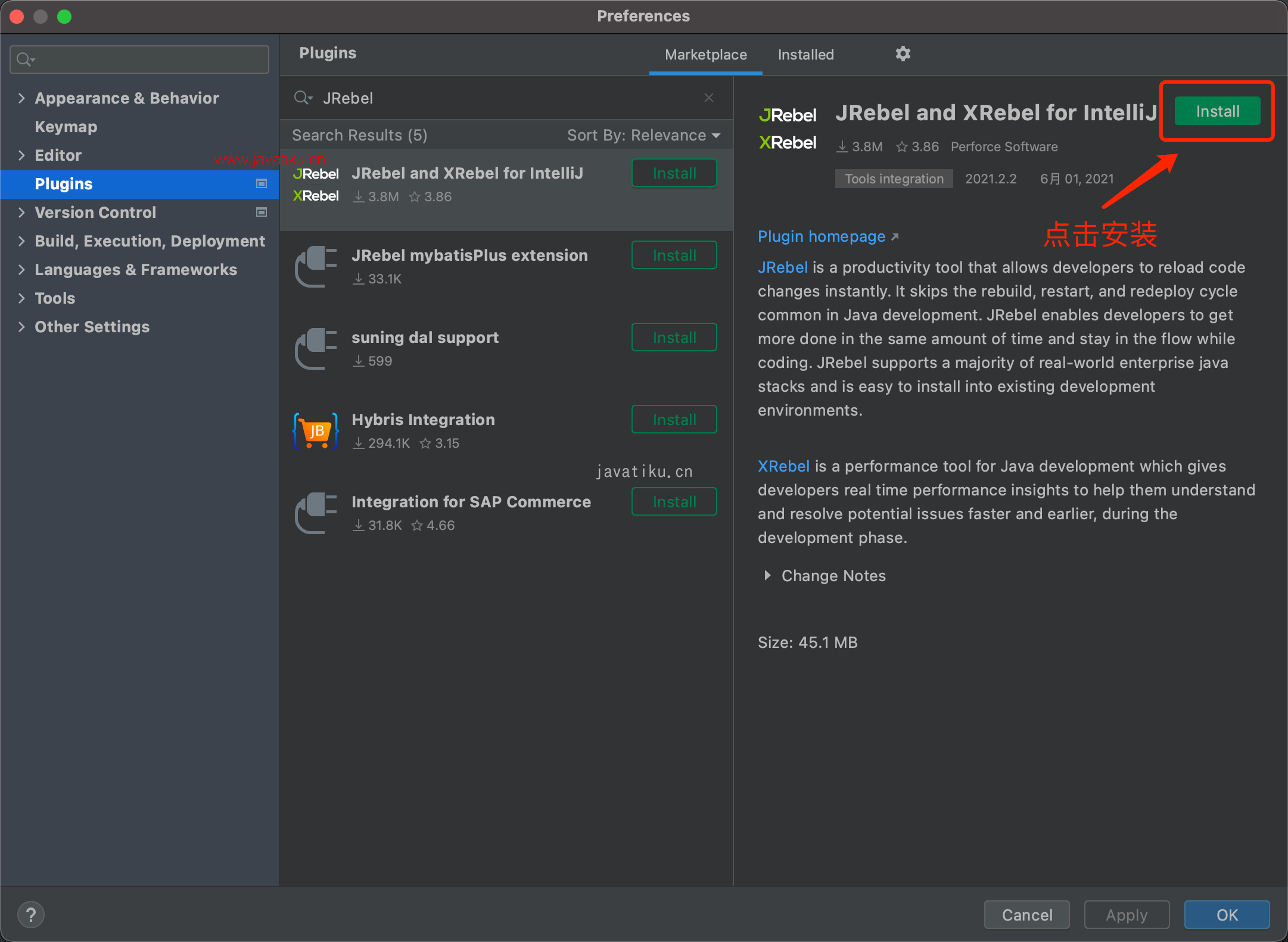The width and height of the screenshot is (1288, 942).
Task: Click the settings search magnifier icon
Action: point(25,60)
